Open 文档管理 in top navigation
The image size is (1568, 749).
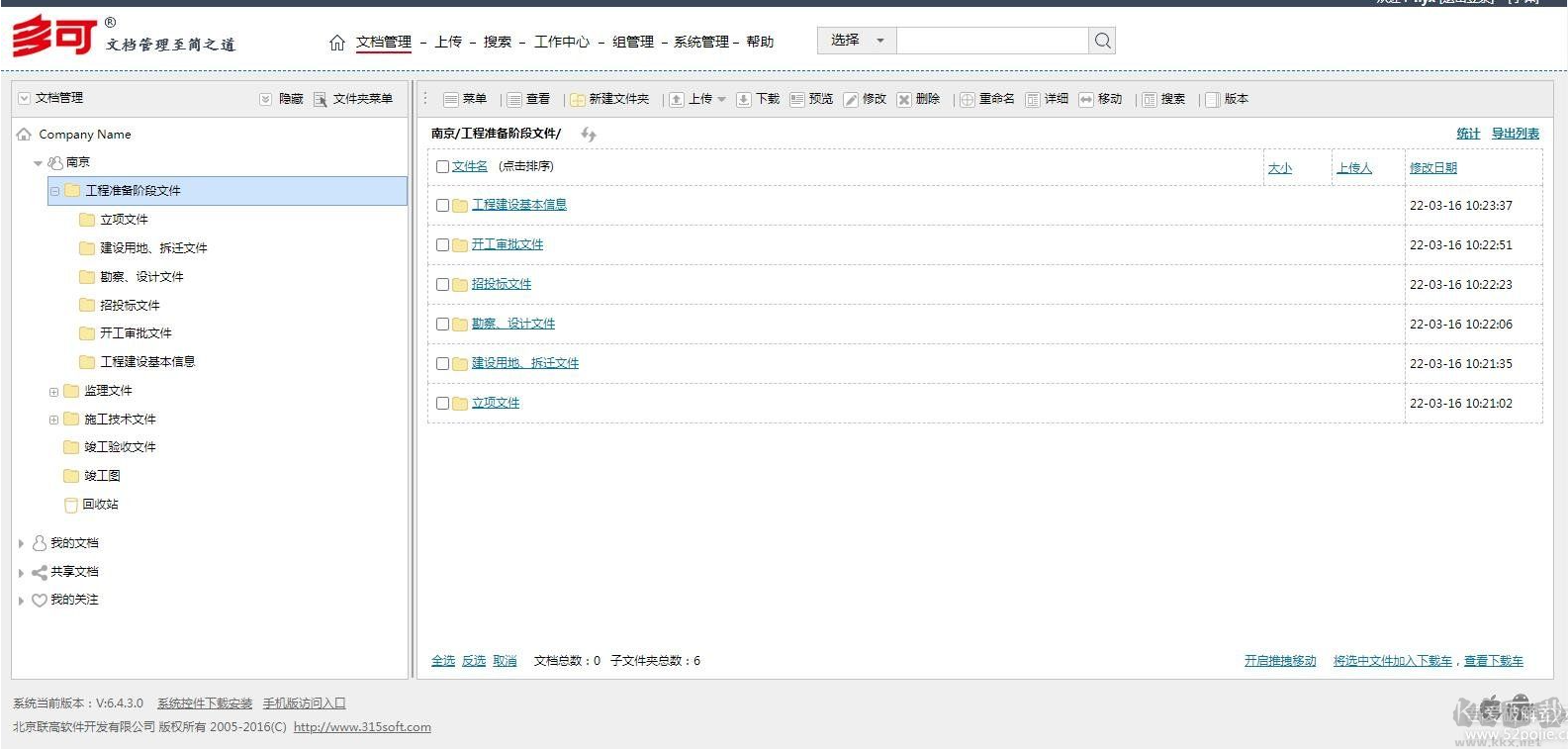pyautogui.click(x=384, y=42)
